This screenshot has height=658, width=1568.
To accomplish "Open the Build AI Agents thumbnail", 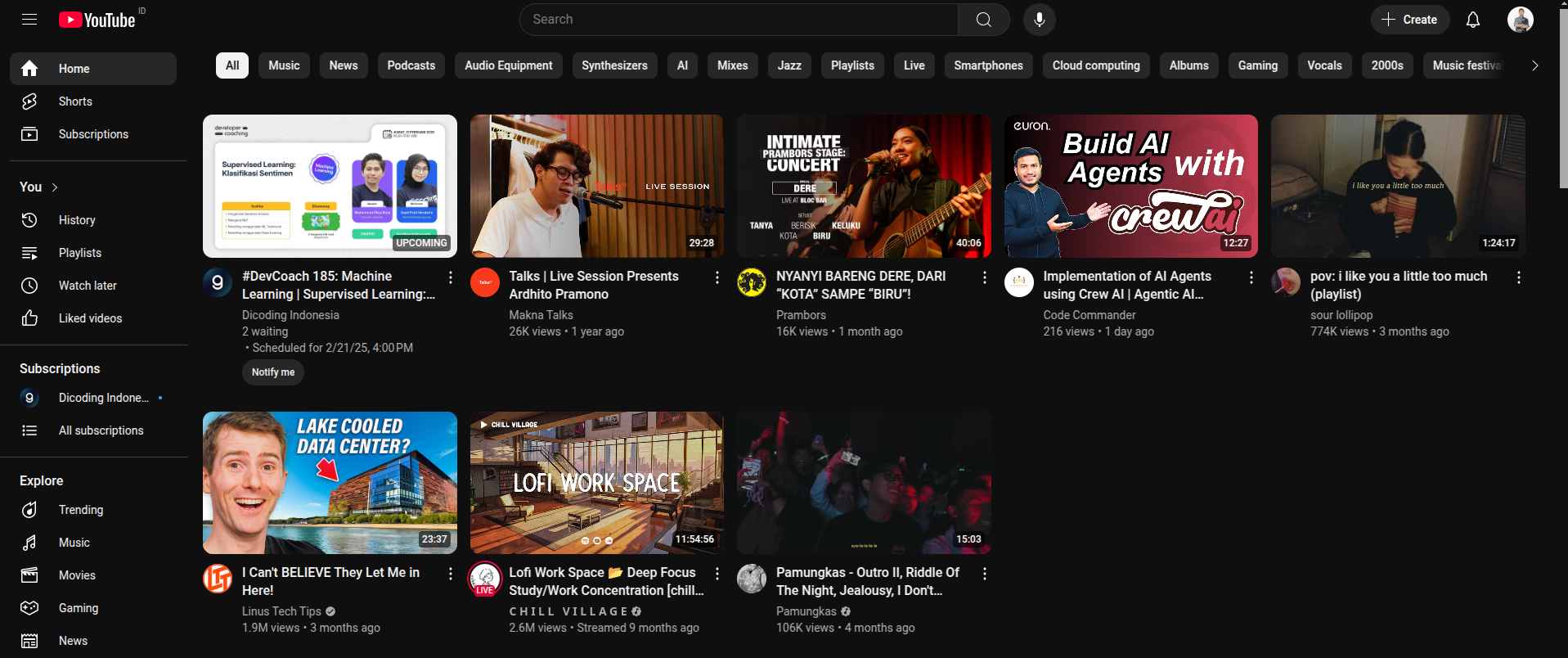I will 1131,186.
